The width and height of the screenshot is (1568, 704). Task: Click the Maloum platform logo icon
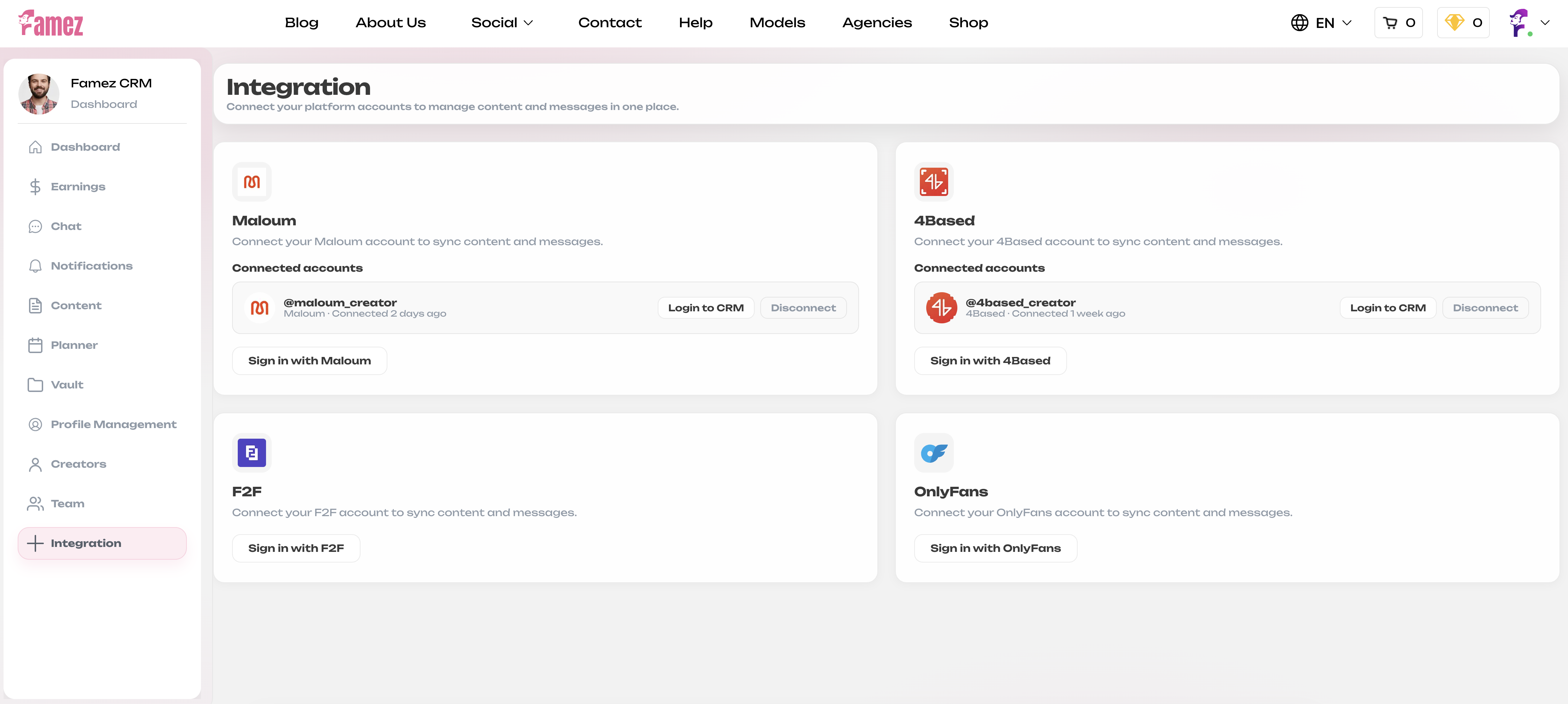coord(252,182)
